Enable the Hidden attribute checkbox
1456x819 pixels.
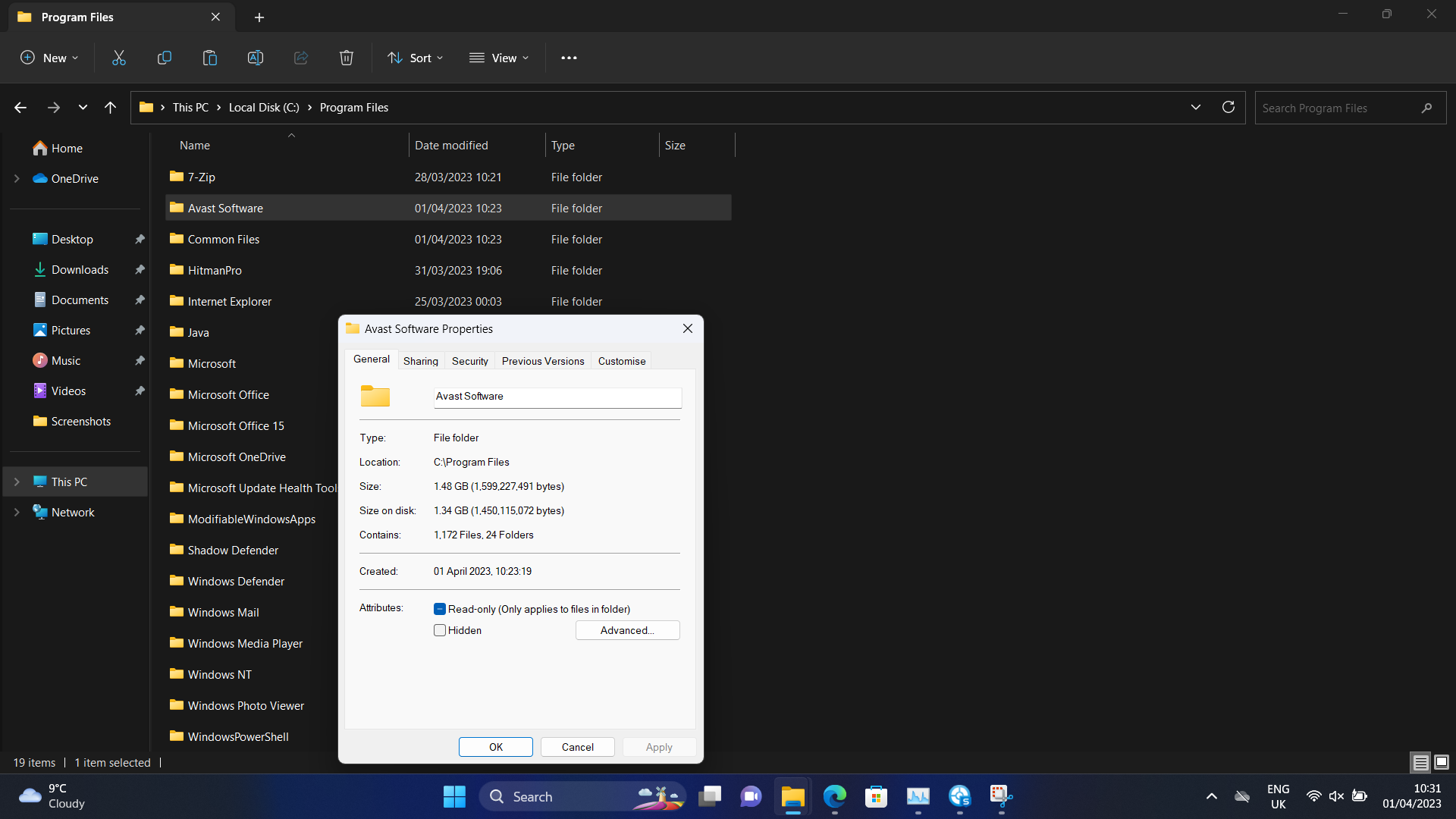click(440, 630)
